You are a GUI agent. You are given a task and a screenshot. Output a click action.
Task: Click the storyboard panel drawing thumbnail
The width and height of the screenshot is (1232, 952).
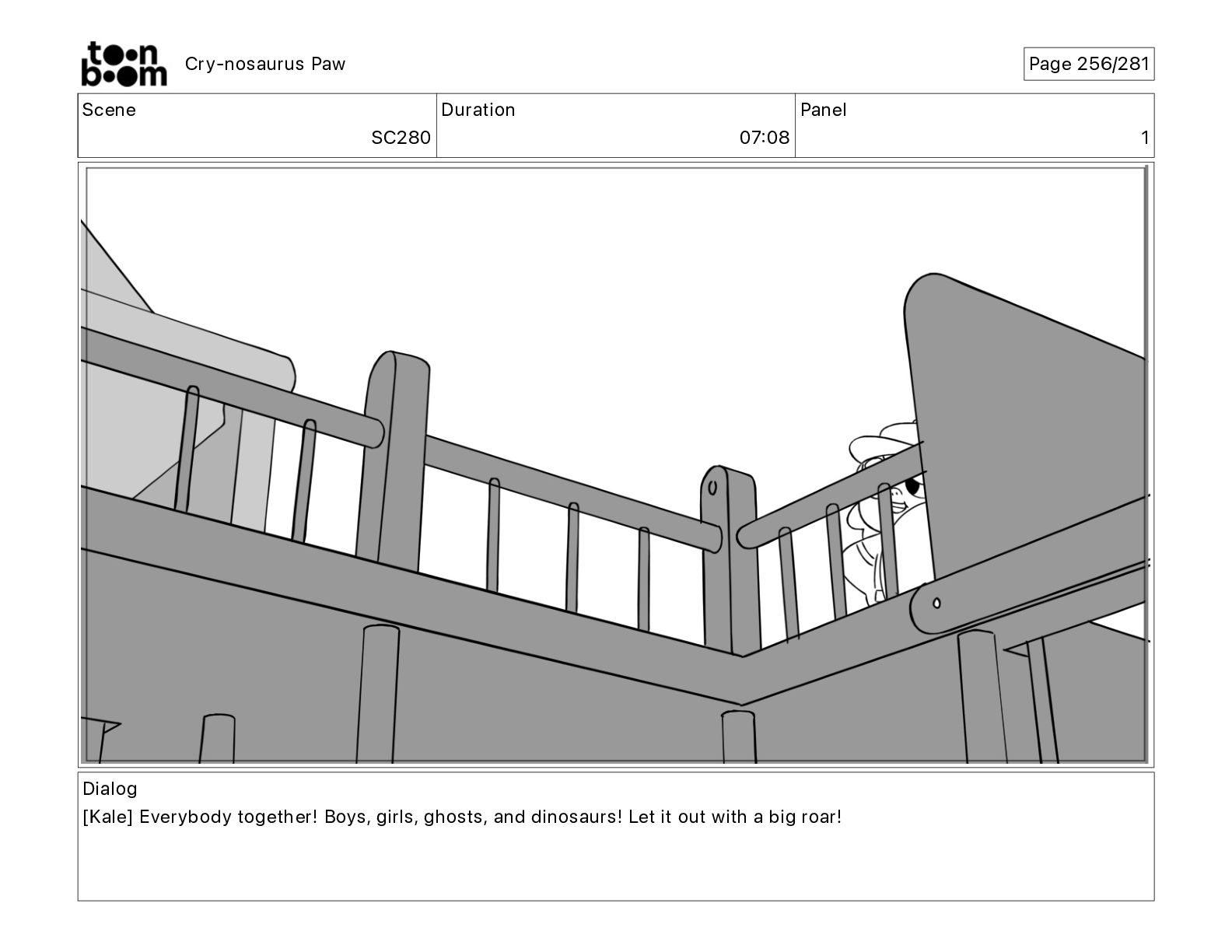coord(616,464)
